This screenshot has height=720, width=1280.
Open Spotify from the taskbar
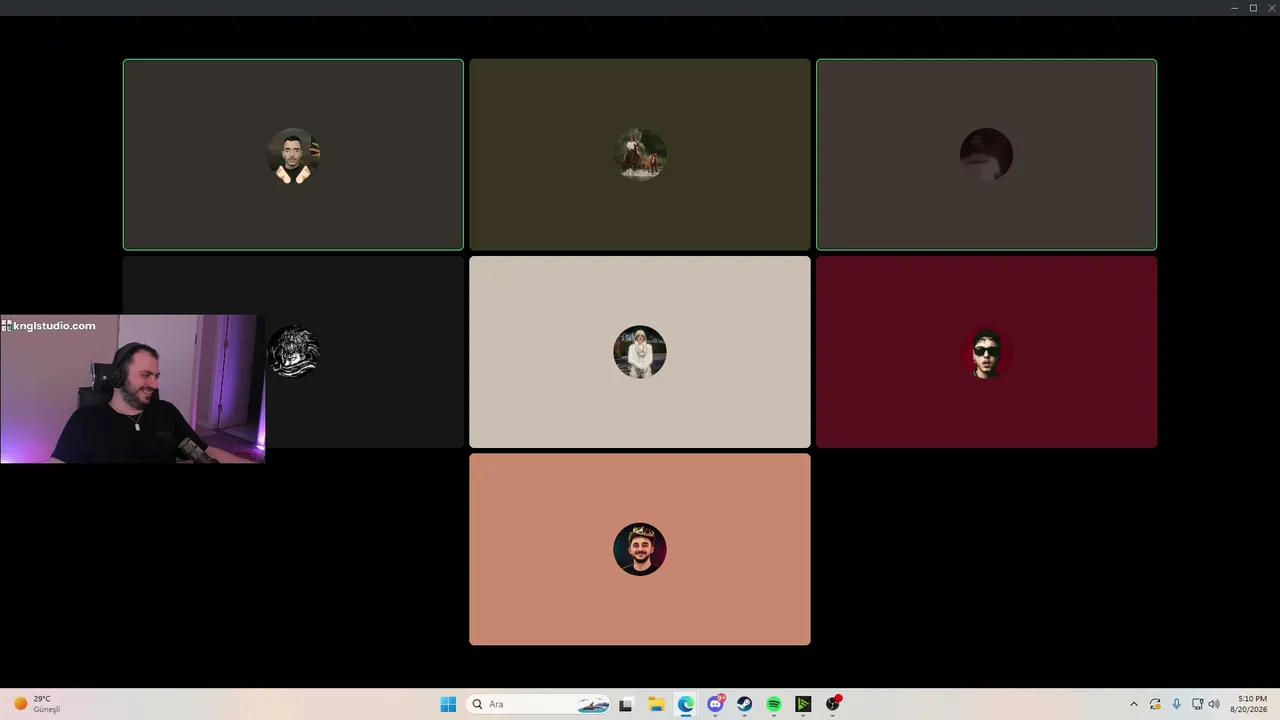point(774,704)
